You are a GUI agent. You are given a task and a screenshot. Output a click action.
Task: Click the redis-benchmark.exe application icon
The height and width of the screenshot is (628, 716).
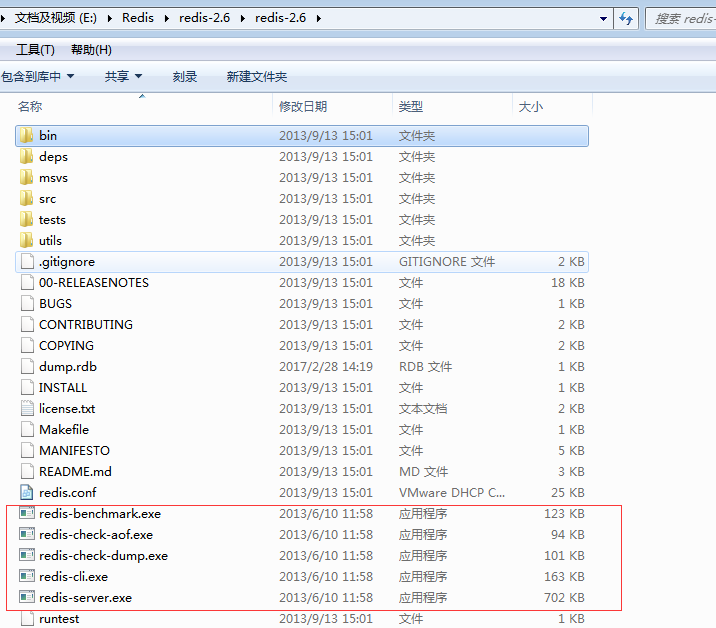click(27, 513)
